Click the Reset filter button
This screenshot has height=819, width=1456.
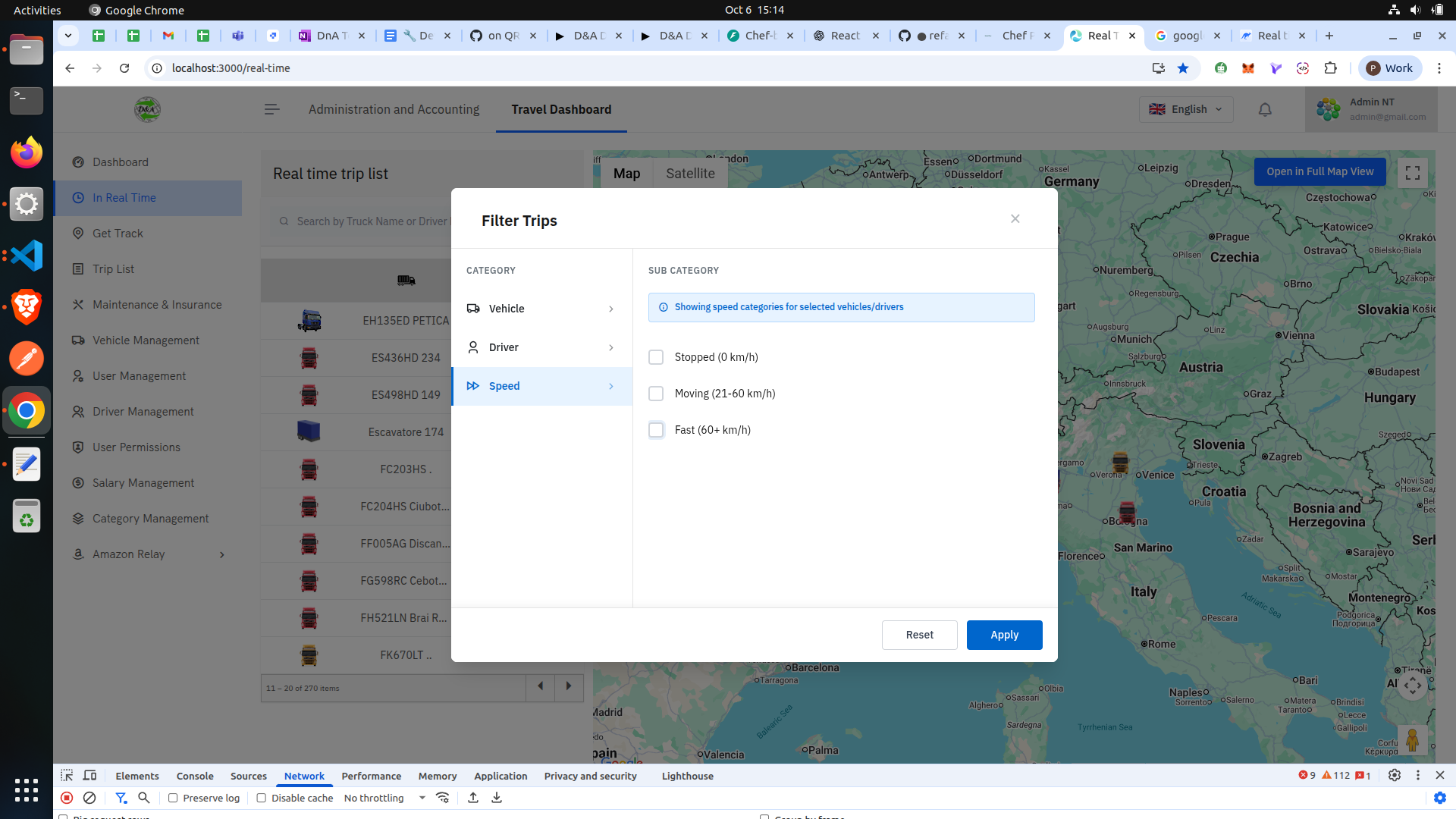tap(919, 635)
